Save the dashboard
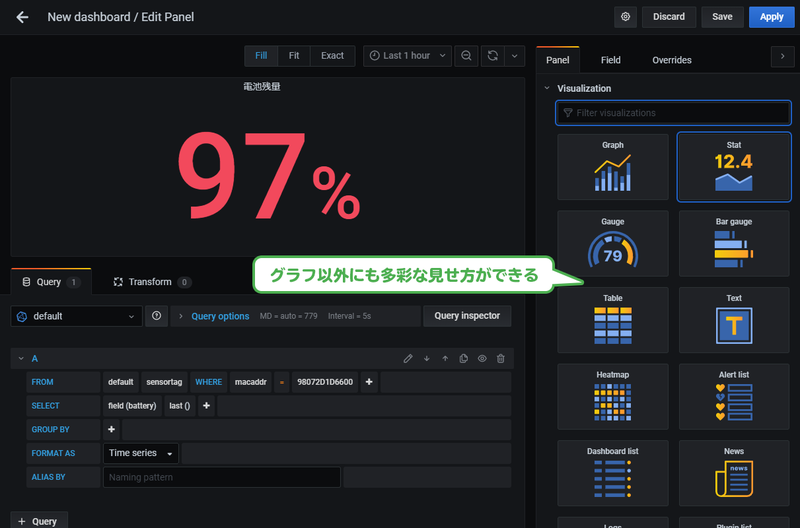Screen dimensions: 800x528 (722, 17)
